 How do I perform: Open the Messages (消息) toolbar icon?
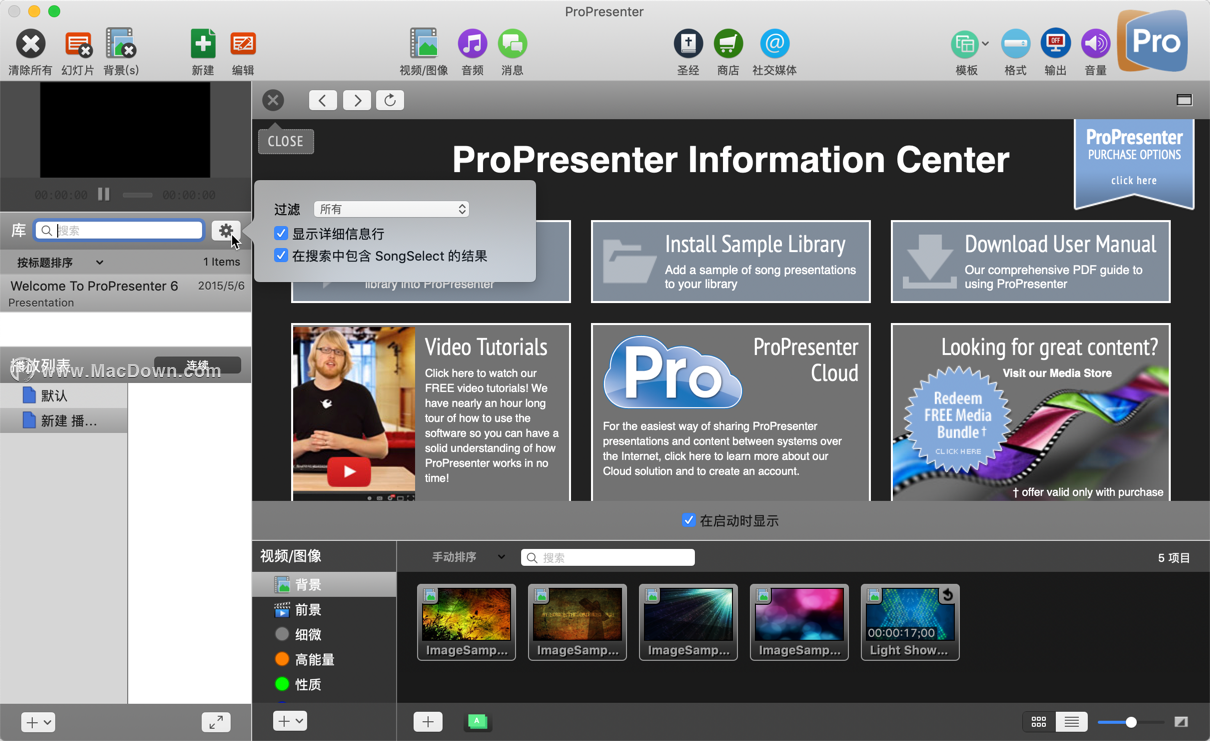tap(512, 44)
